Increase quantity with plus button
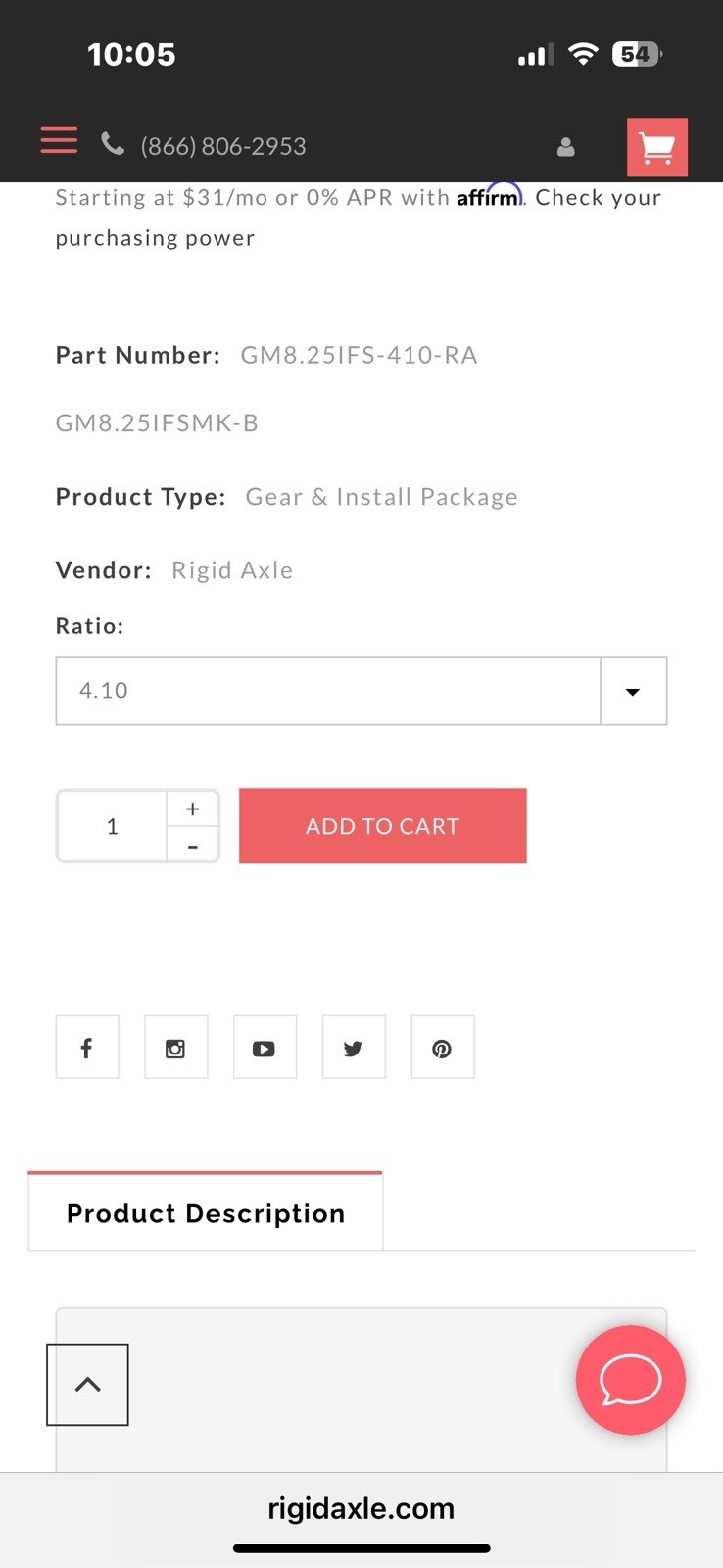This screenshot has width=723, height=1568. click(x=193, y=808)
